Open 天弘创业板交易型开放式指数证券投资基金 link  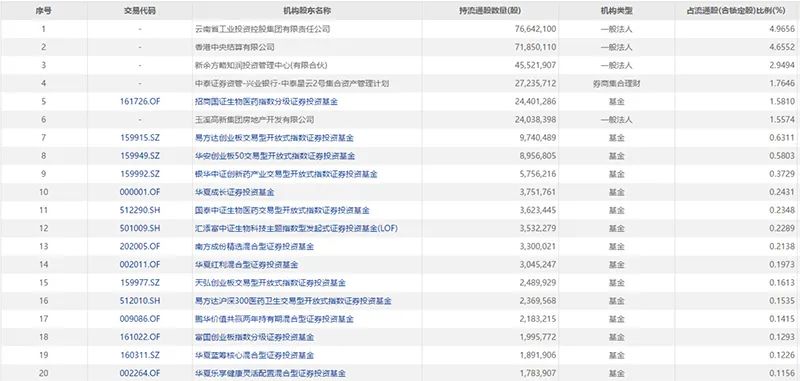[x=270, y=283]
